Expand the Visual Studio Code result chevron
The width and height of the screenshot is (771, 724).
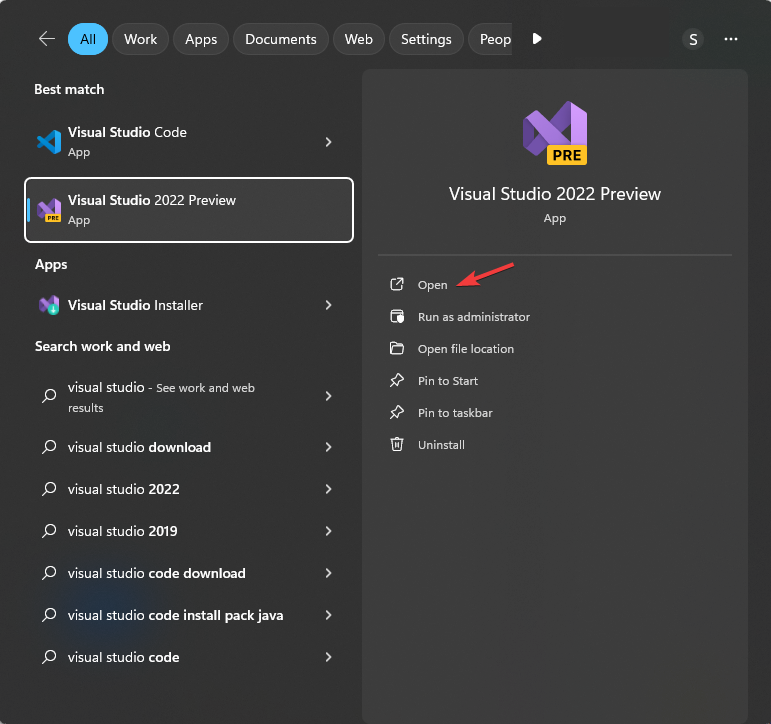328,142
